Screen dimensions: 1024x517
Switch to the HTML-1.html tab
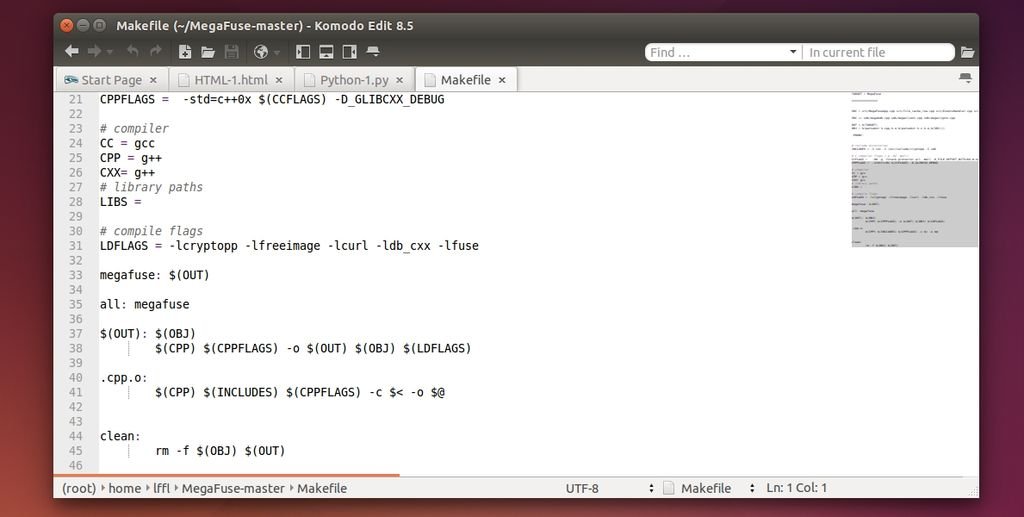pos(230,80)
